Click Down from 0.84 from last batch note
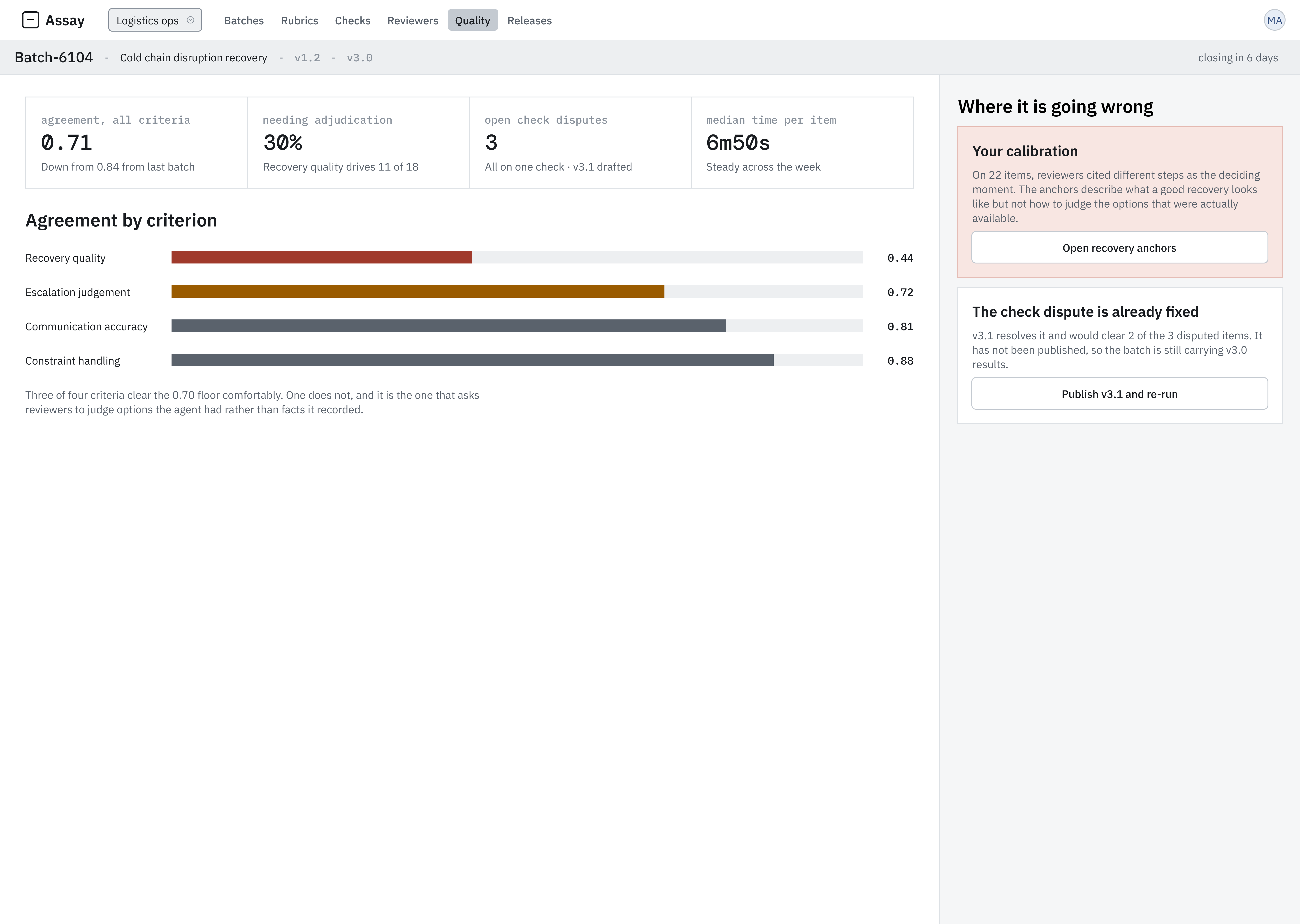Image resolution: width=1300 pixels, height=924 pixels. [x=118, y=167]
